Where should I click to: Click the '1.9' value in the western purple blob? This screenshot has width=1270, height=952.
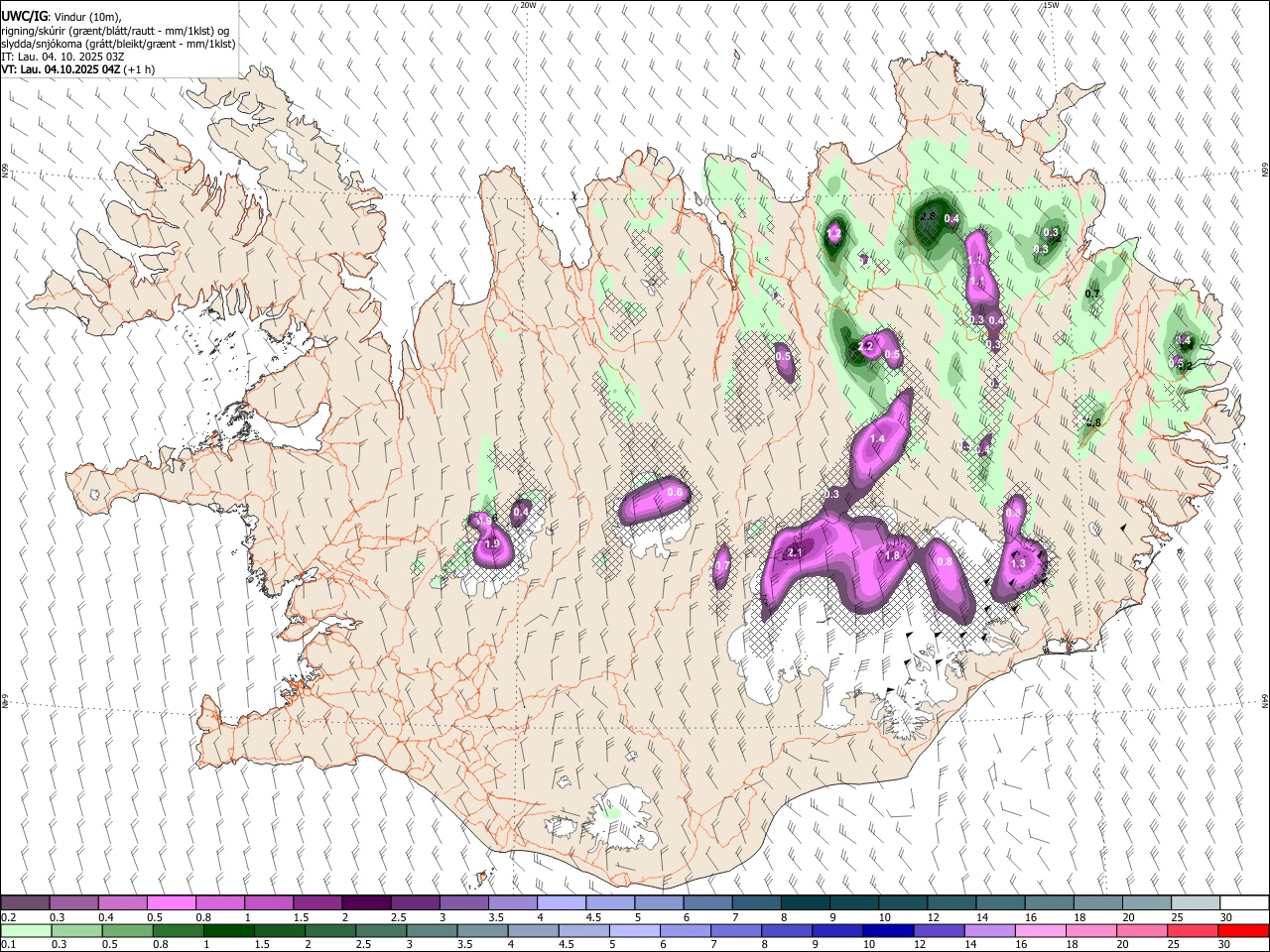[491, 543]
